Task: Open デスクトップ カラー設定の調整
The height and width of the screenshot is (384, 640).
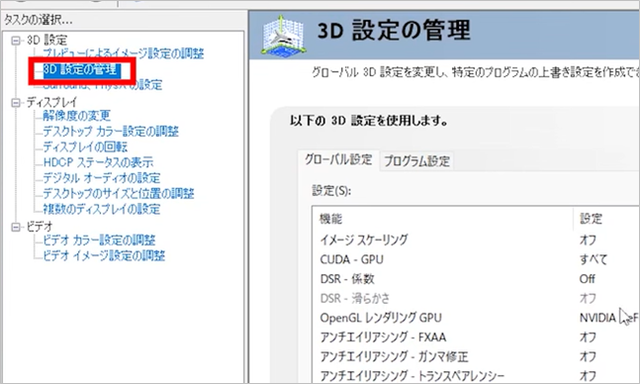Action: coord(111,131)
